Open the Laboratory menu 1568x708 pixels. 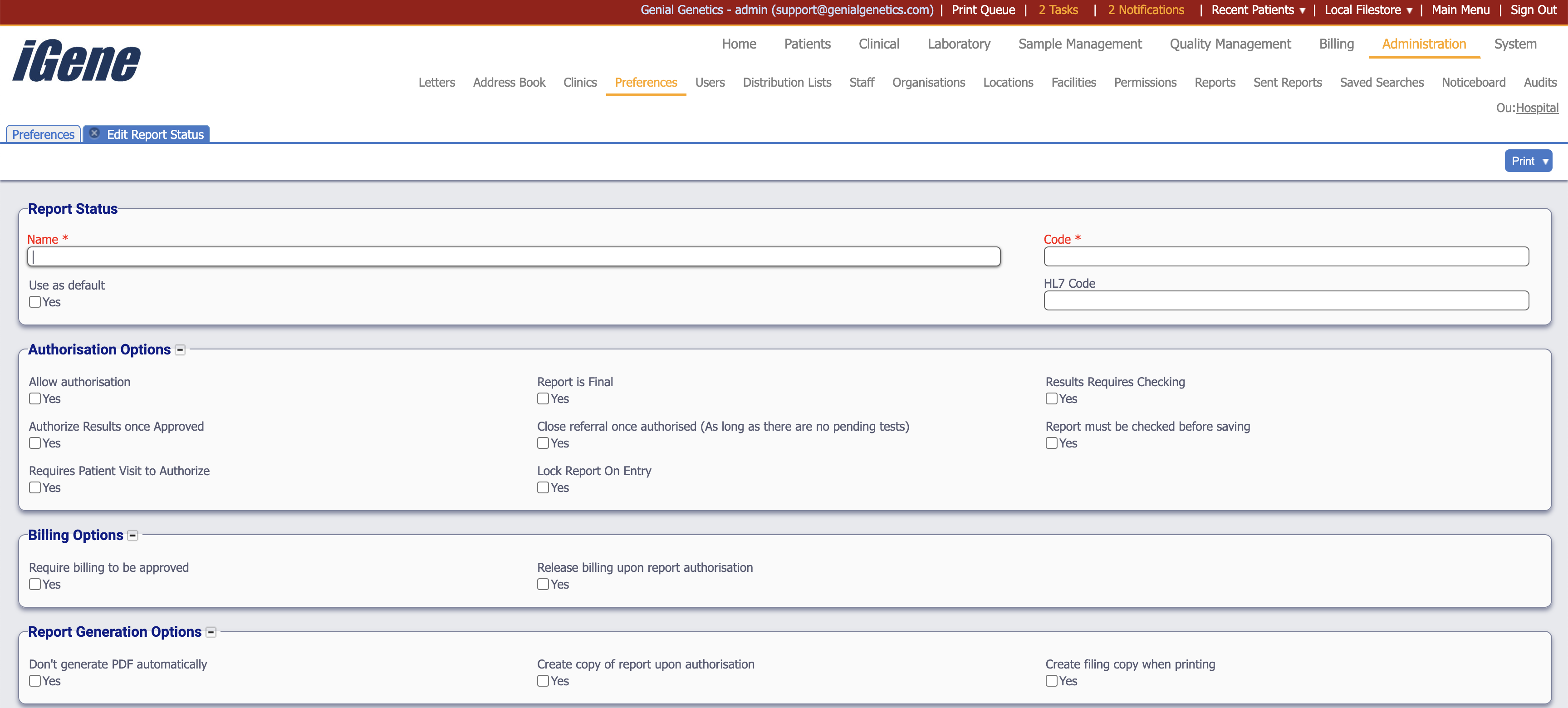tap(958, 44)
